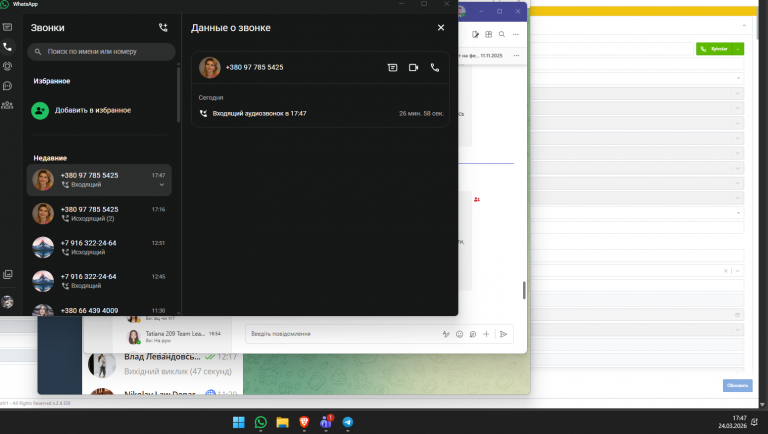Viewport: 768px width, 434px height.
Task: Open Status icon in WhatsApp sidebar
Action: point(7,66)
